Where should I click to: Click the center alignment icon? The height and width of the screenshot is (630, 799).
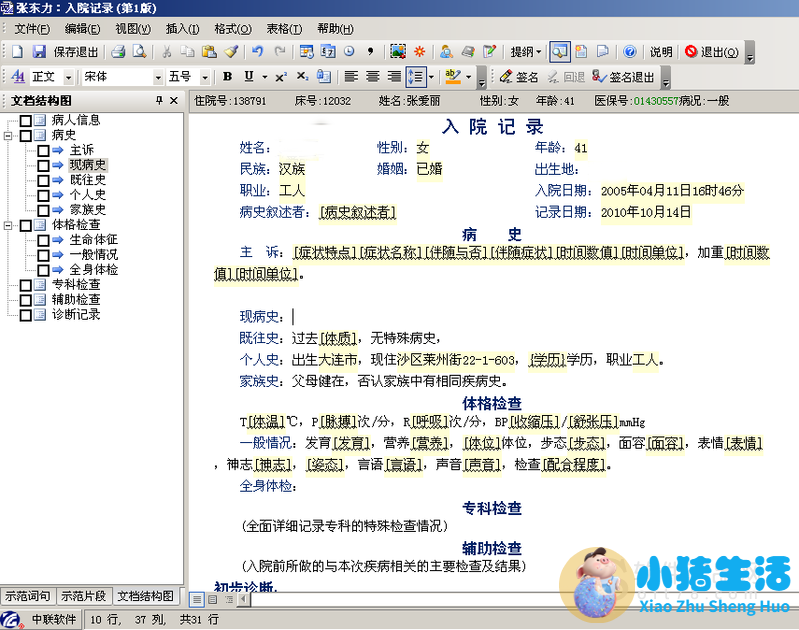373,77
